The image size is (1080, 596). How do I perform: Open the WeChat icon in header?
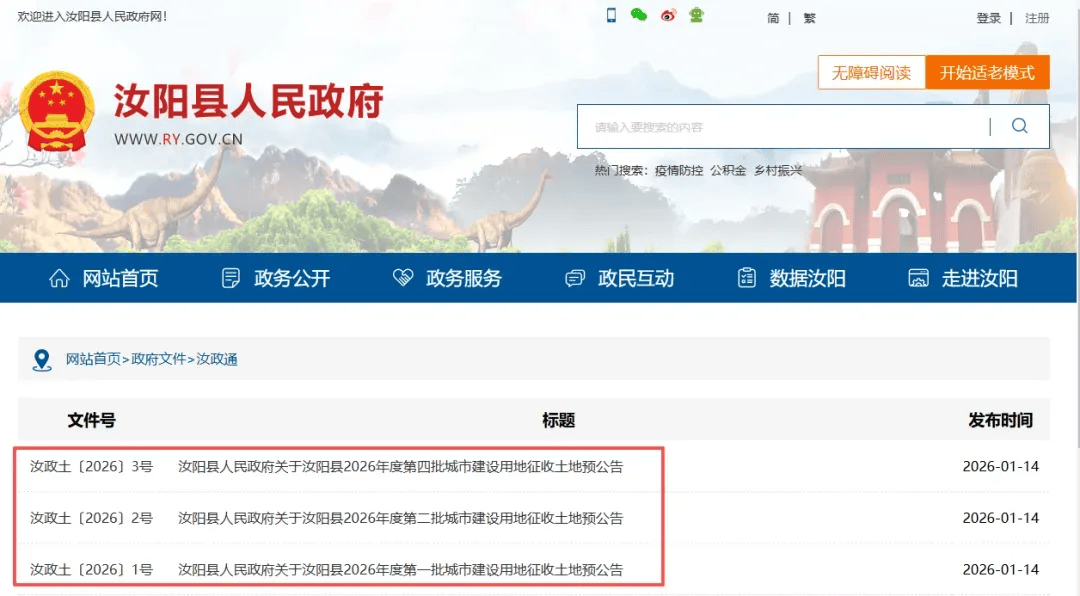coord(638,15)
